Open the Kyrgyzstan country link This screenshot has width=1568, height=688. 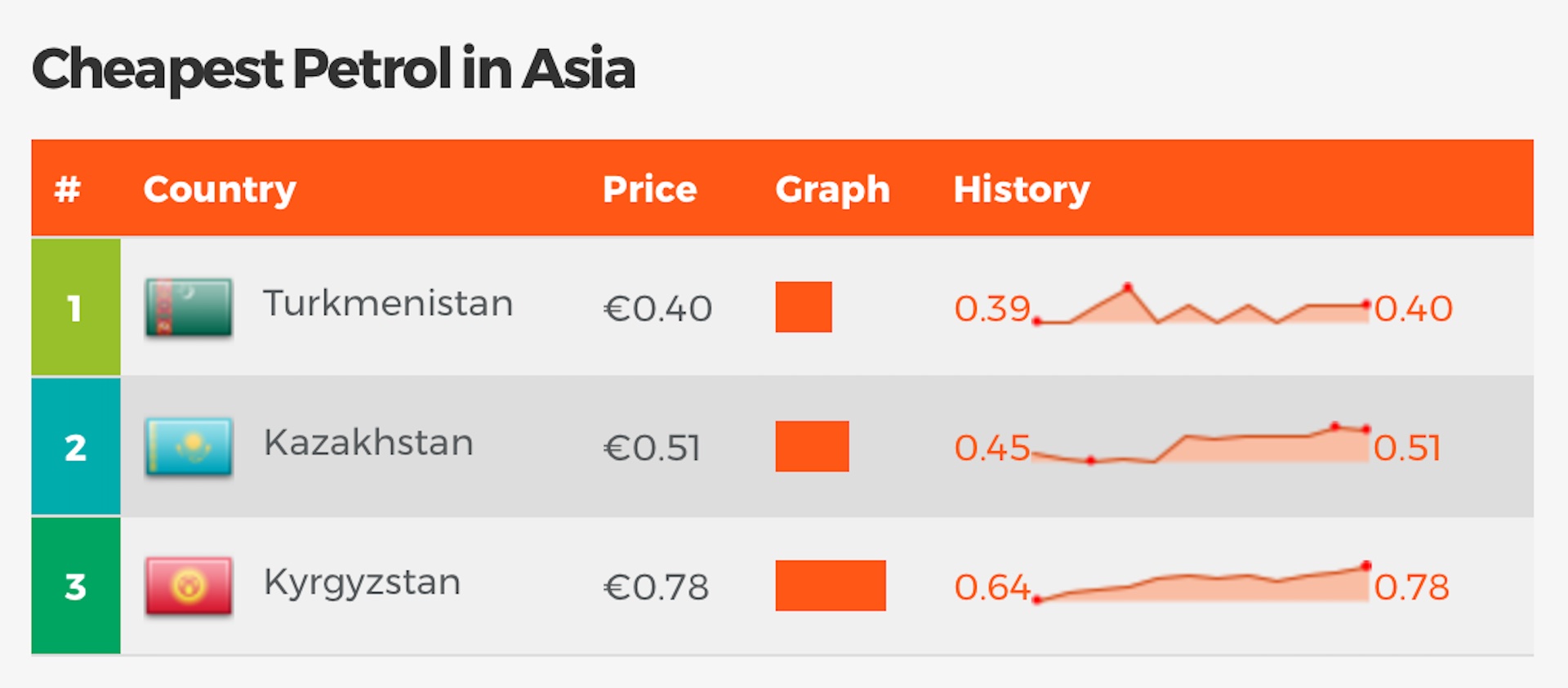[362, 583]
